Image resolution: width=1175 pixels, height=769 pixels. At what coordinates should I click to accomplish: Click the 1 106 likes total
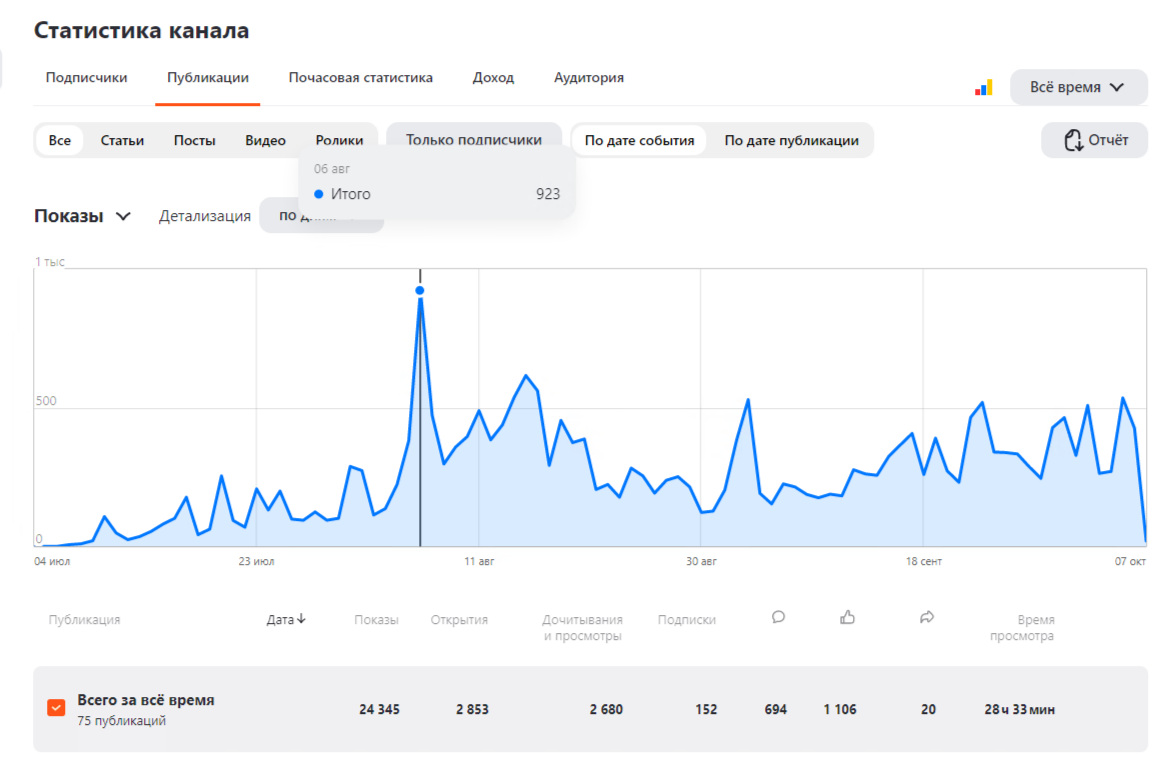click(840, 709)
